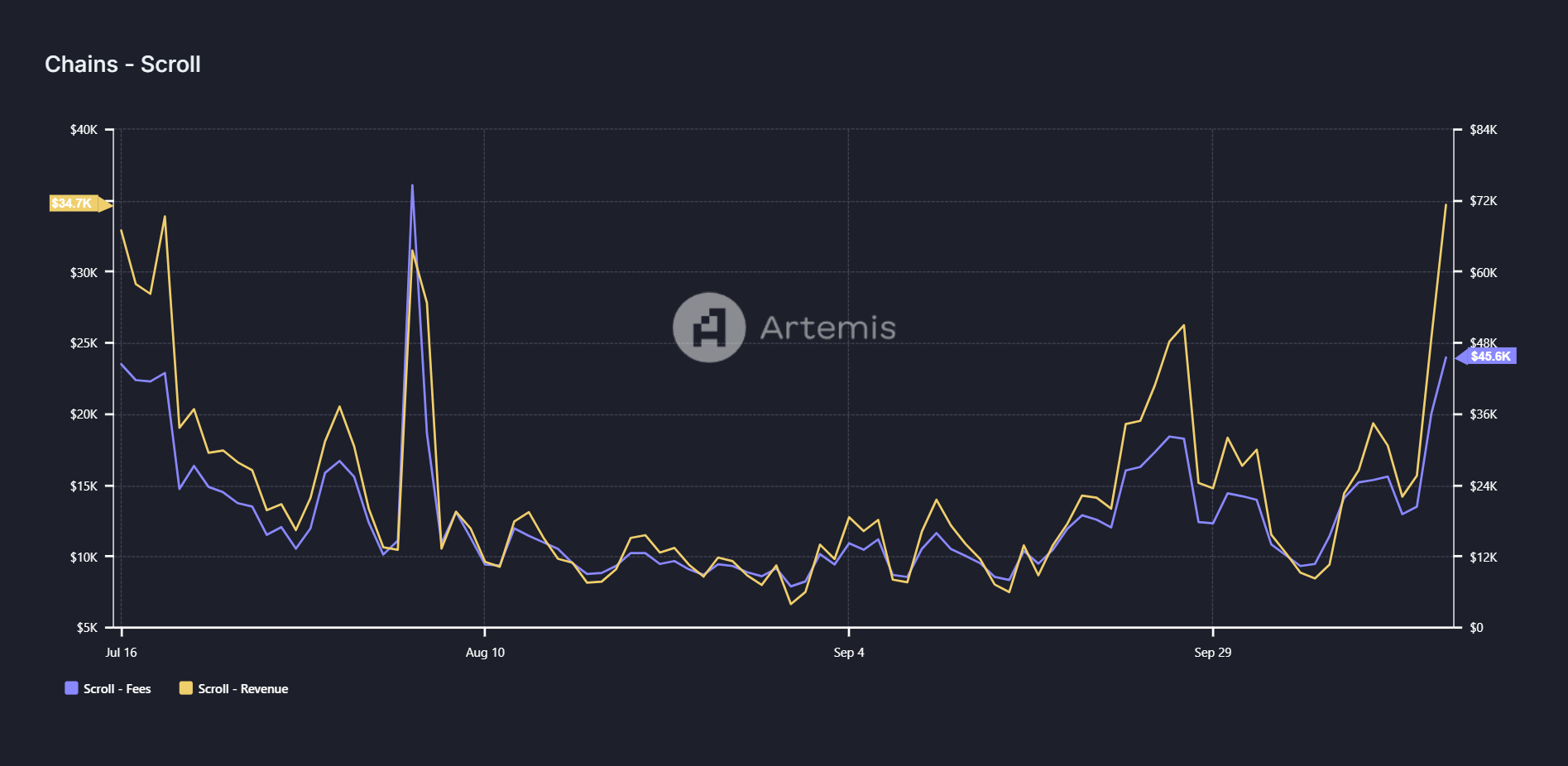The height and width of the screenshot is (766, 1568).
Task: Select the Chains - Scroll chart title
Action: click(x=122, y=65)
